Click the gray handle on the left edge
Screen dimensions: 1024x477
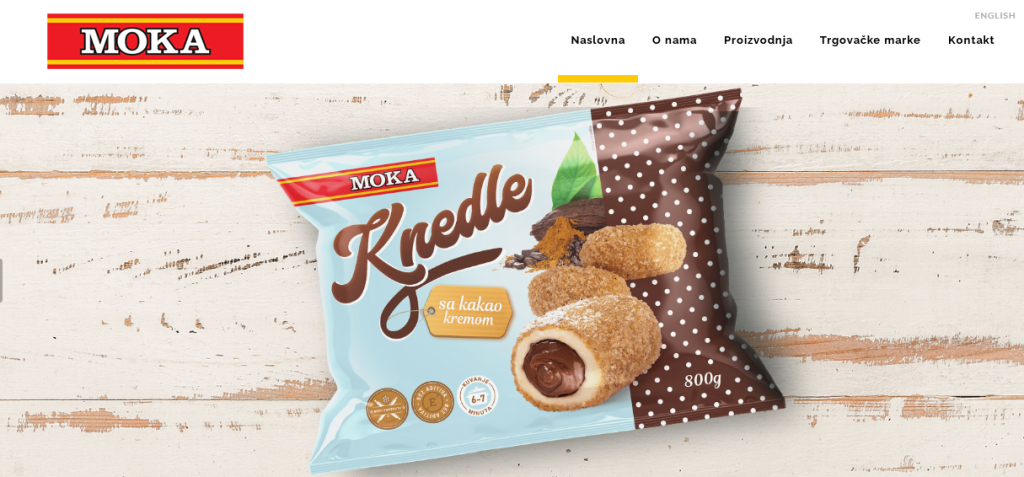coord(1,280)
